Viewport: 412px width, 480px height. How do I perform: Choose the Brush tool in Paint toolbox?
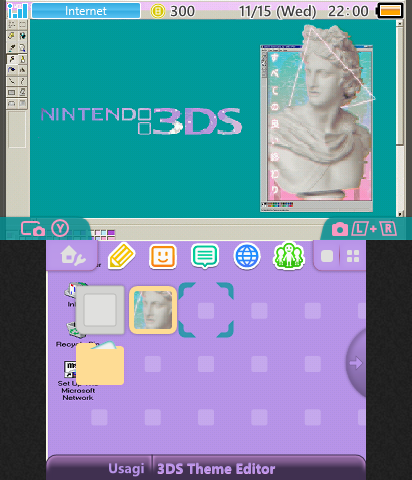point(22,59)
